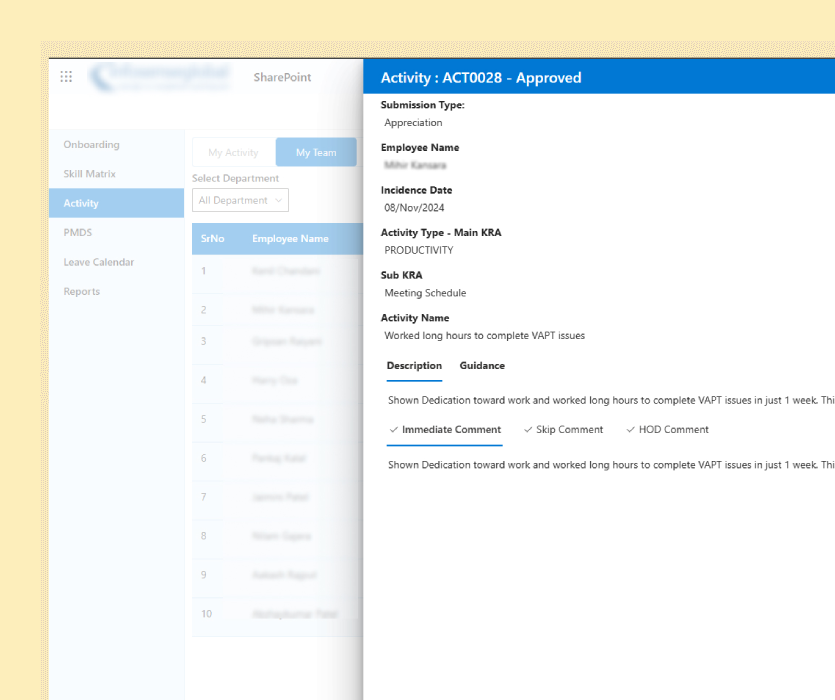
Task: Open the app launcher waffle icon
Action: point(66,77)
